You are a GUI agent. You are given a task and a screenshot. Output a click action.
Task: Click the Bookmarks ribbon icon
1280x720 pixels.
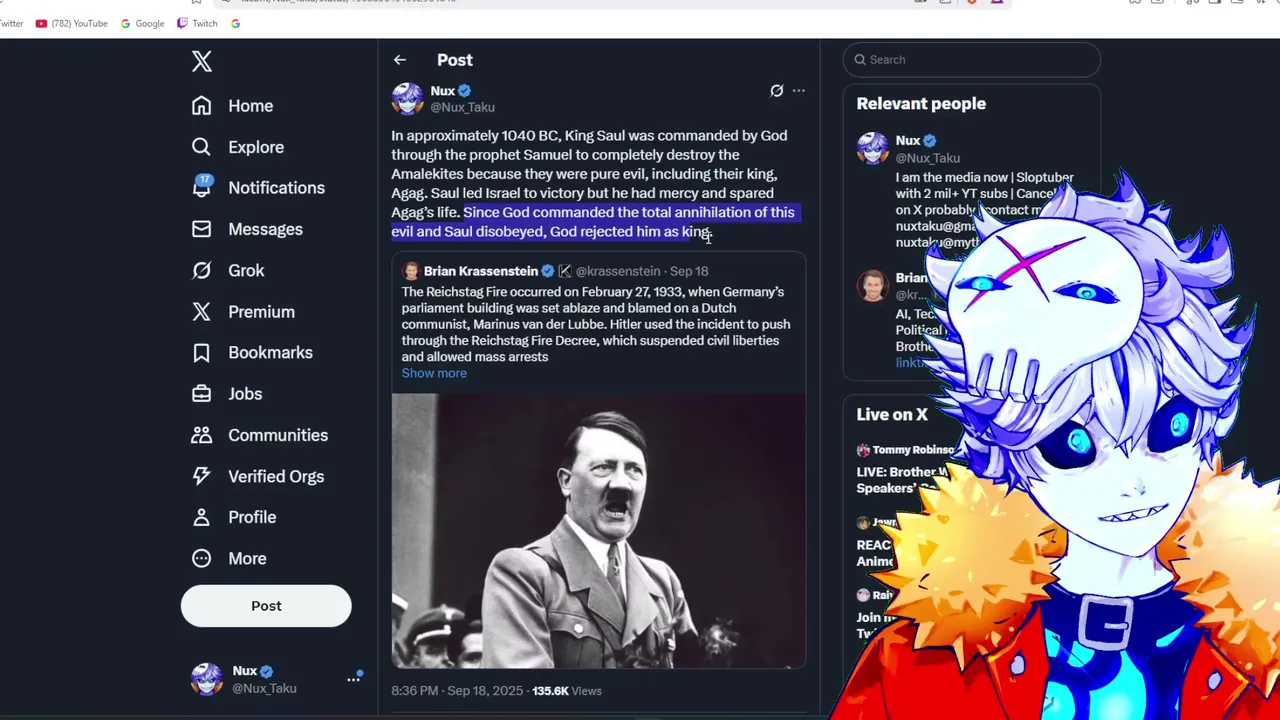click(x=202, y=353)
